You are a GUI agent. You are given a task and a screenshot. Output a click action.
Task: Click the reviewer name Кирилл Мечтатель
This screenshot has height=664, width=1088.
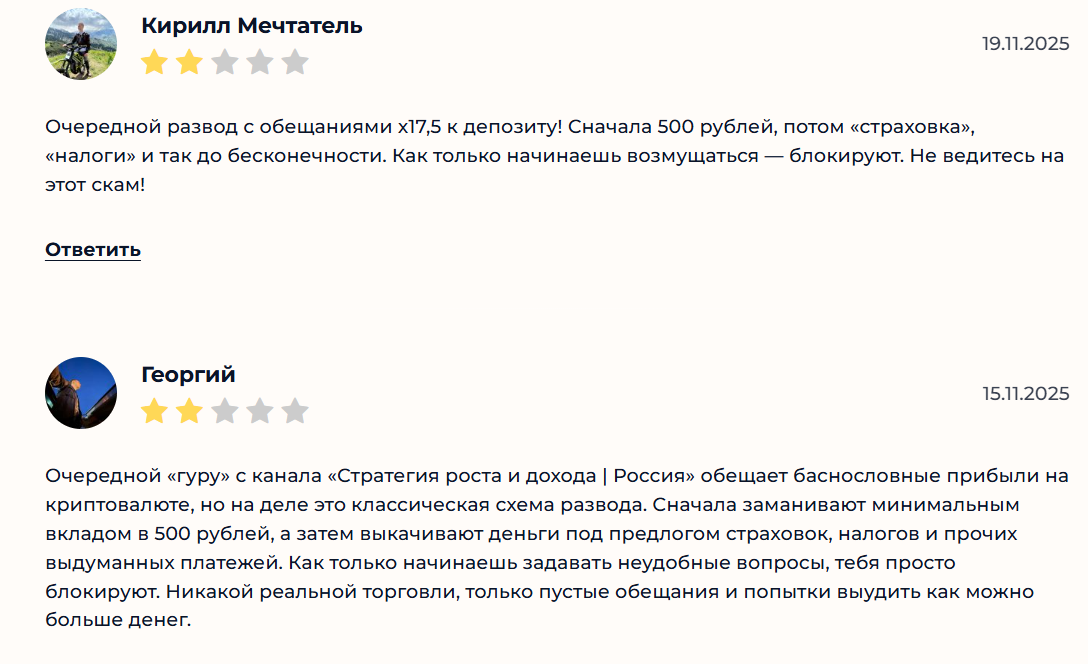252,26
